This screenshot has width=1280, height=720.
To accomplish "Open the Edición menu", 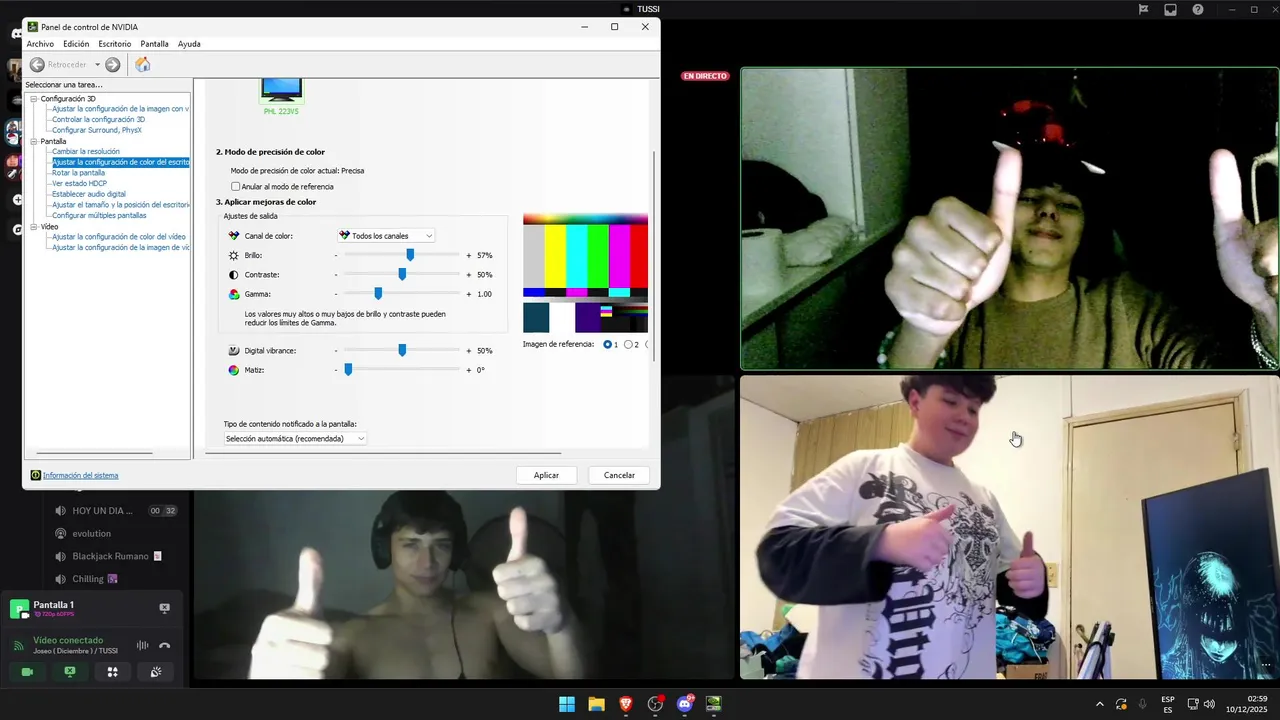I will pyautogui.click(x=76, y=44).
